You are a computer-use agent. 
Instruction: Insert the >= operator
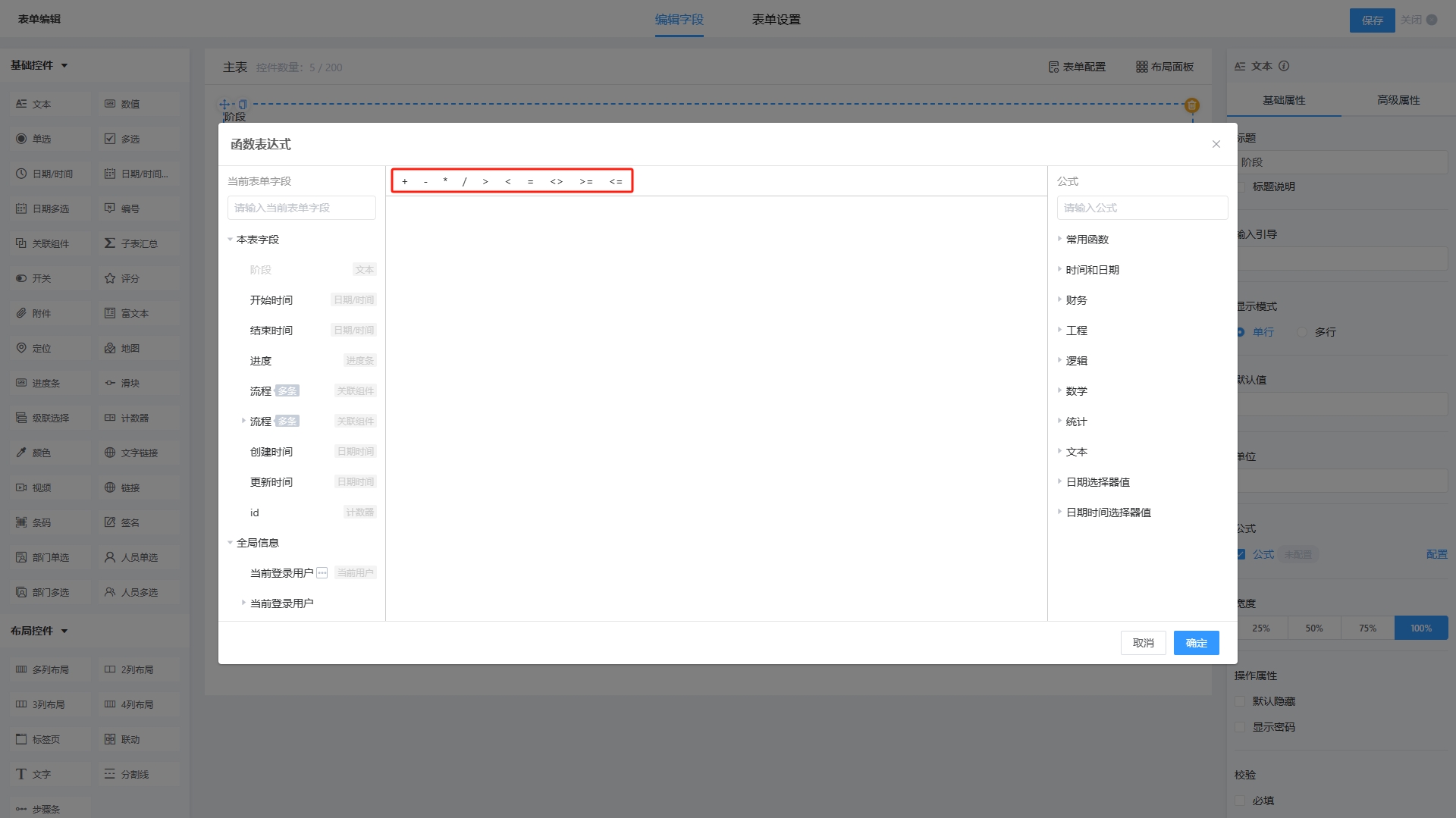(586, 181)
